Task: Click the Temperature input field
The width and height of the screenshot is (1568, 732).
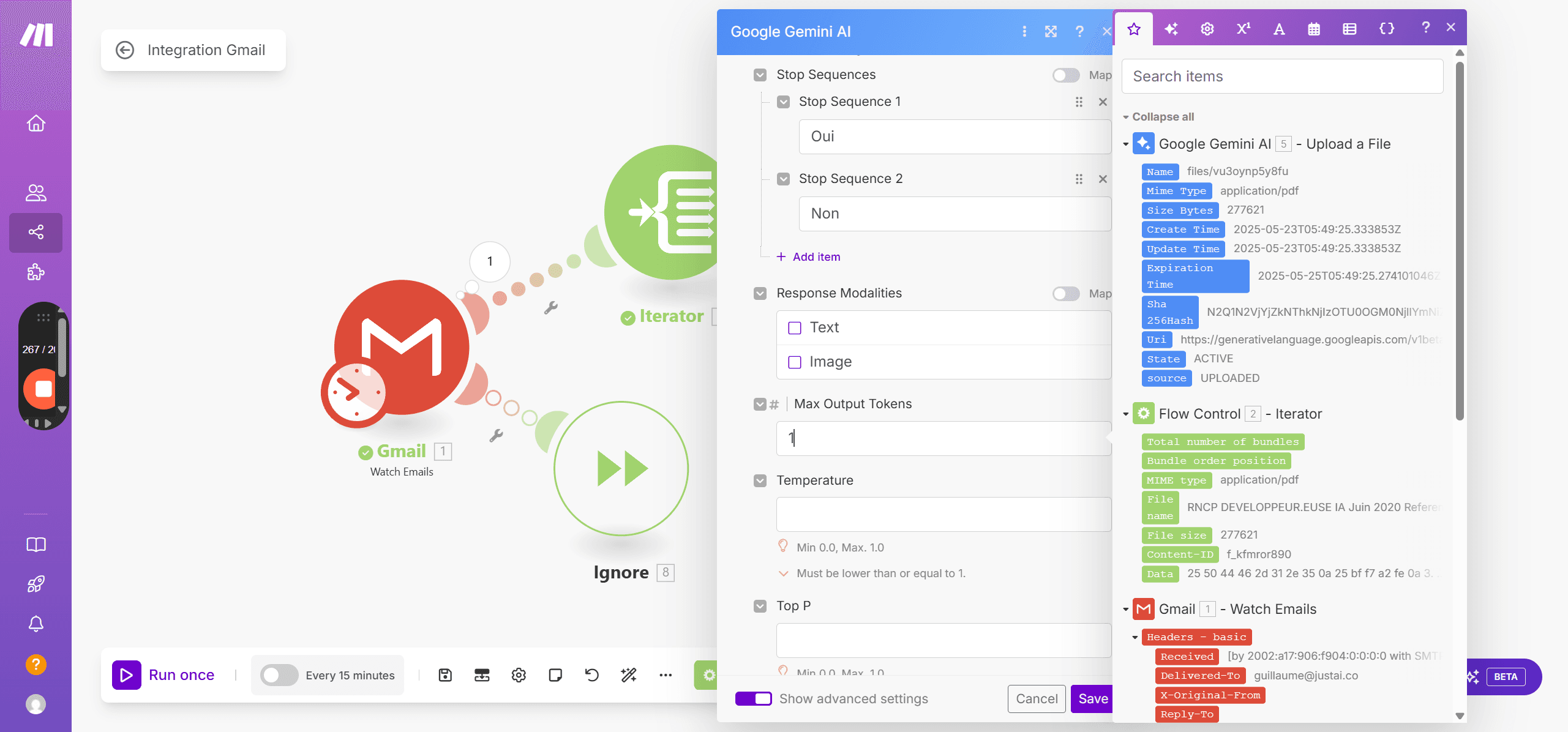Action: point(943,515)
